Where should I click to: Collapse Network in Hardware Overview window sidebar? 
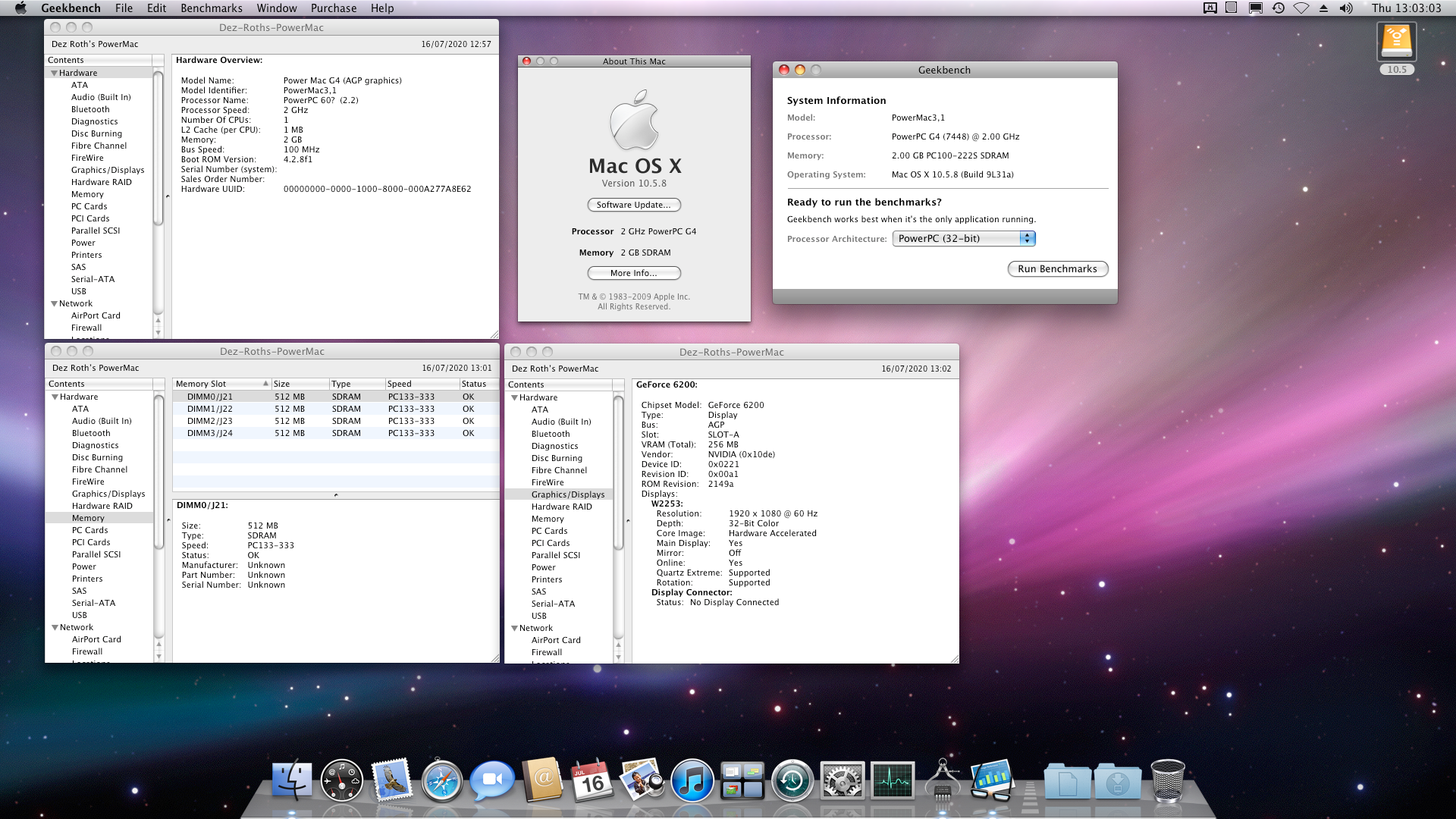55,304
